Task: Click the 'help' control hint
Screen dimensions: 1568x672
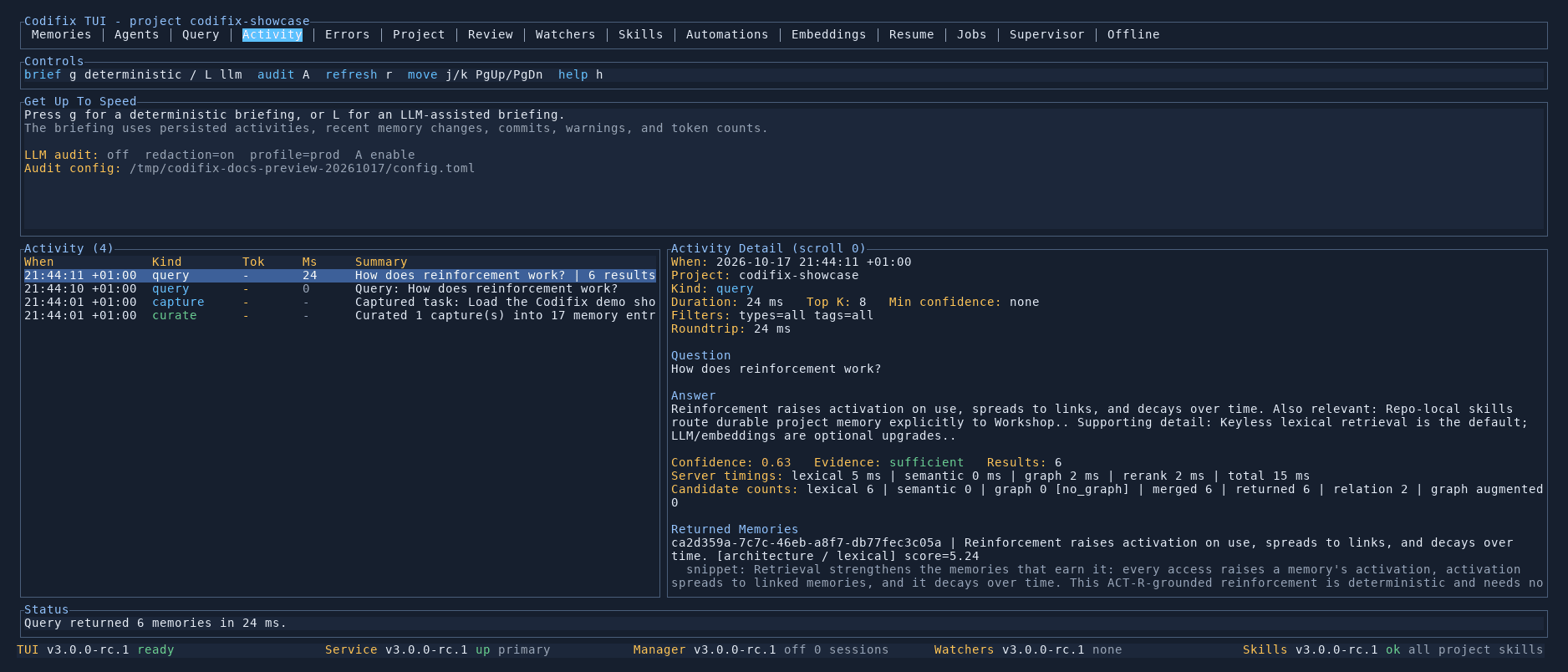Action: [x=573, y=74]
